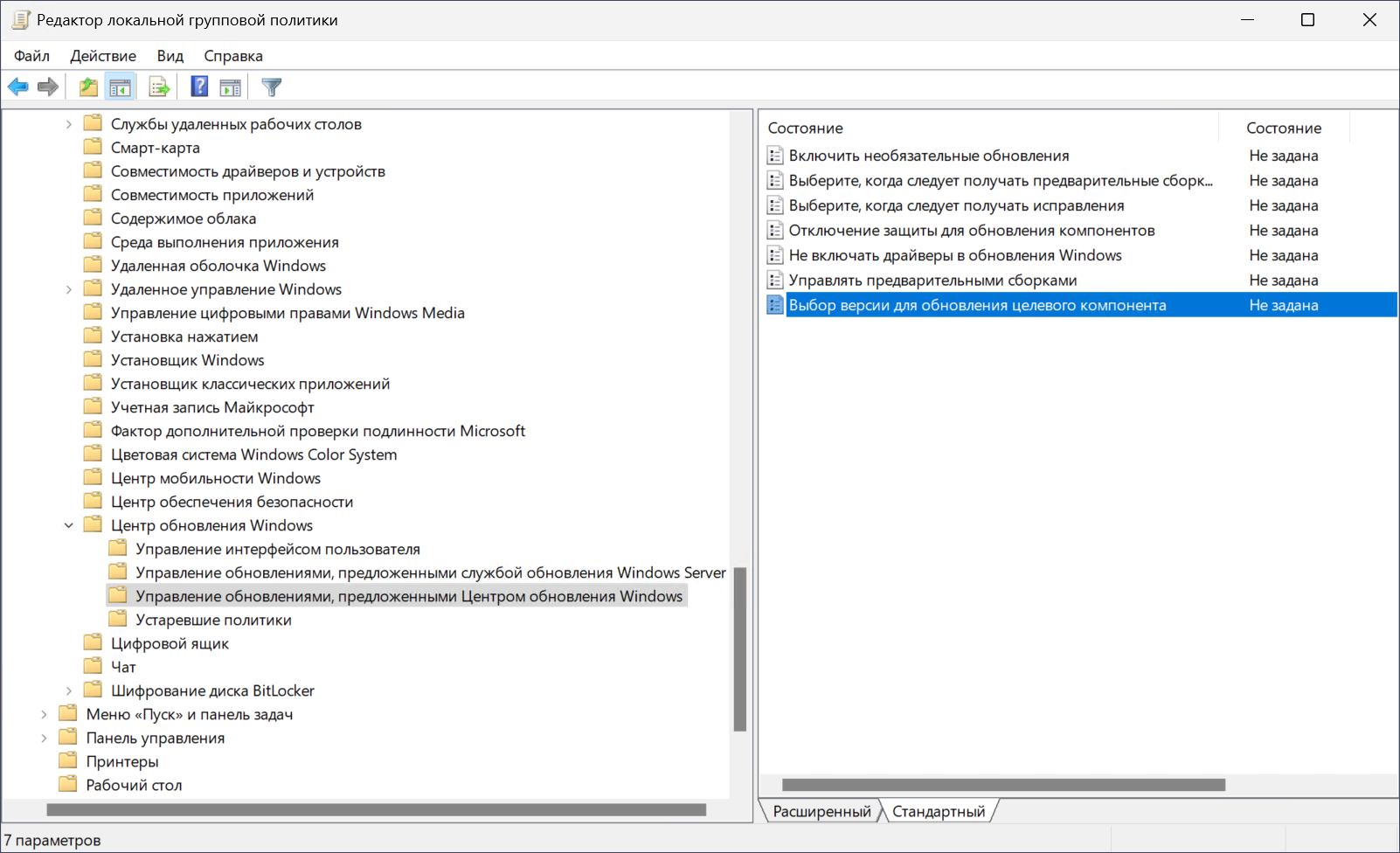This screenshot has height=853, width=1400.
Task: Click the folder icon next to 'Рабочий стол'
Action: 68,784
